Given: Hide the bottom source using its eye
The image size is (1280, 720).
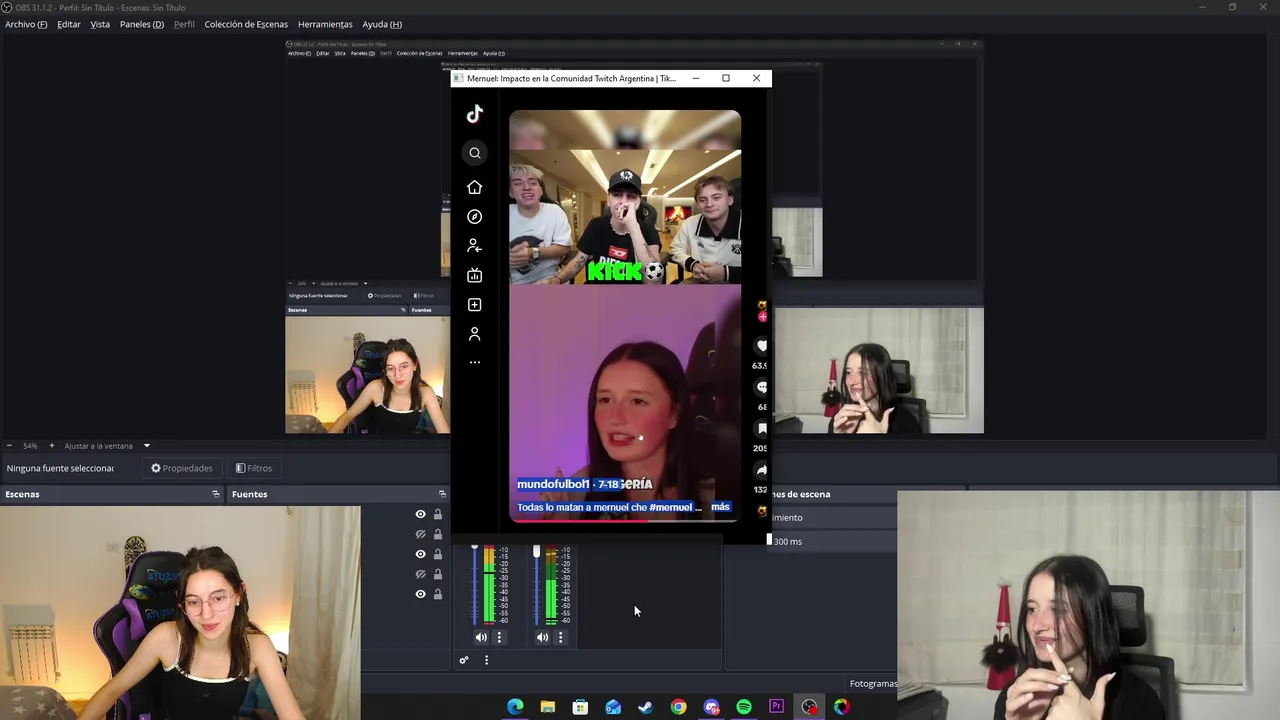Looking at the screenshot, I should coord(421,594).
